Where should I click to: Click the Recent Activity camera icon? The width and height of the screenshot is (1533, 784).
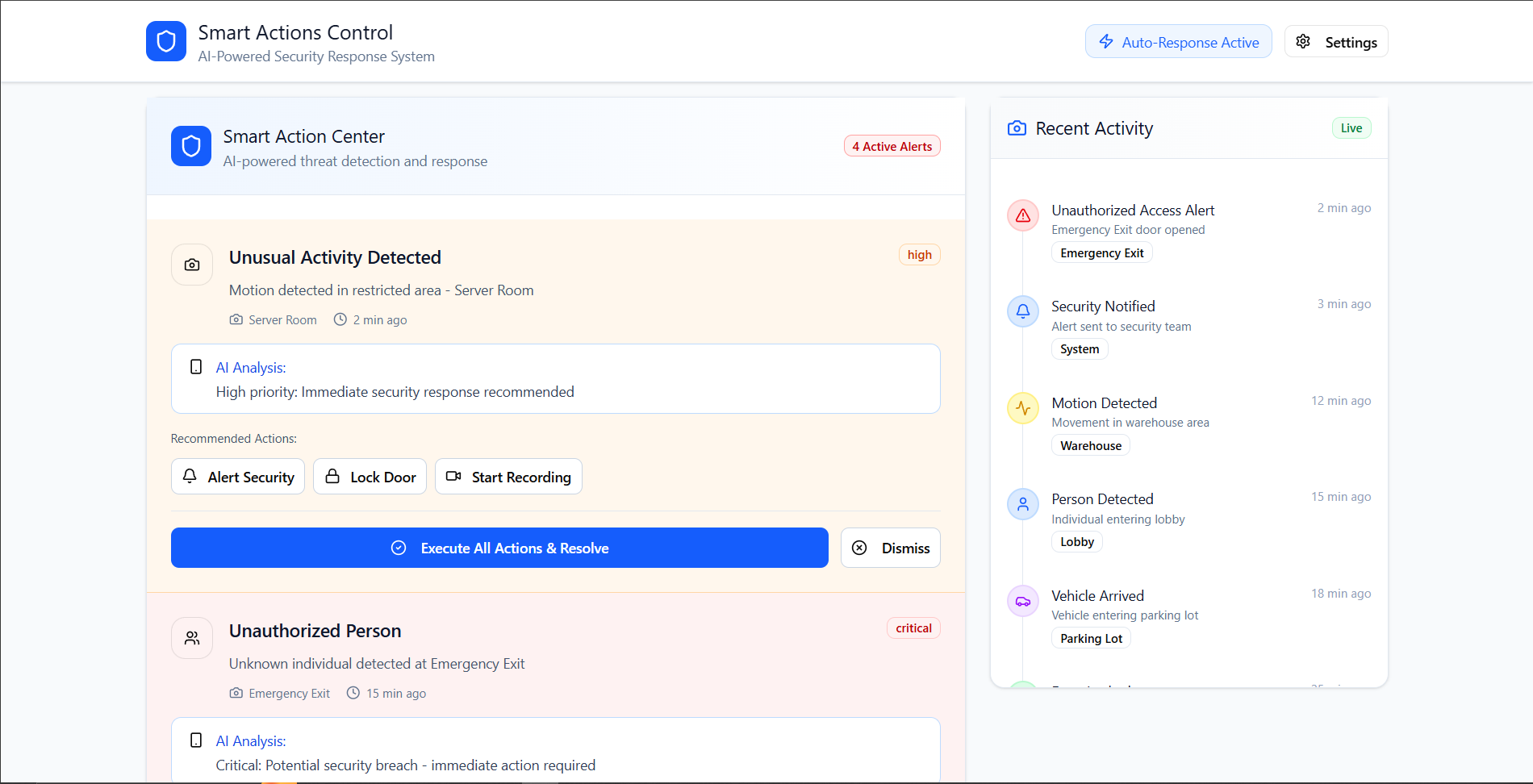(x=1017, y=128)
